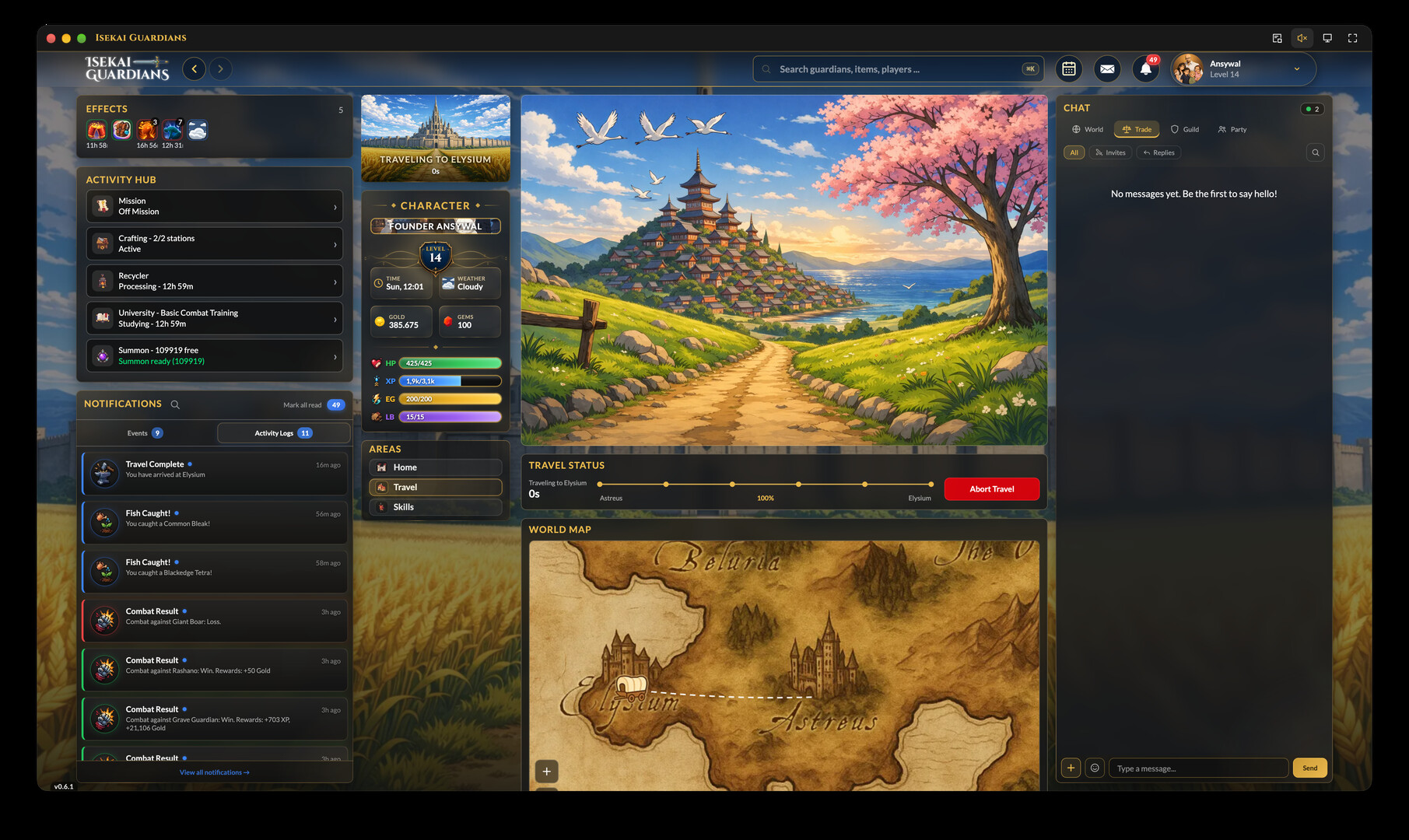Expand the Crafting 2/2 stations row
Image resolution: width=1409 pixels, height=840 pixels.
[x=215, y=243]
